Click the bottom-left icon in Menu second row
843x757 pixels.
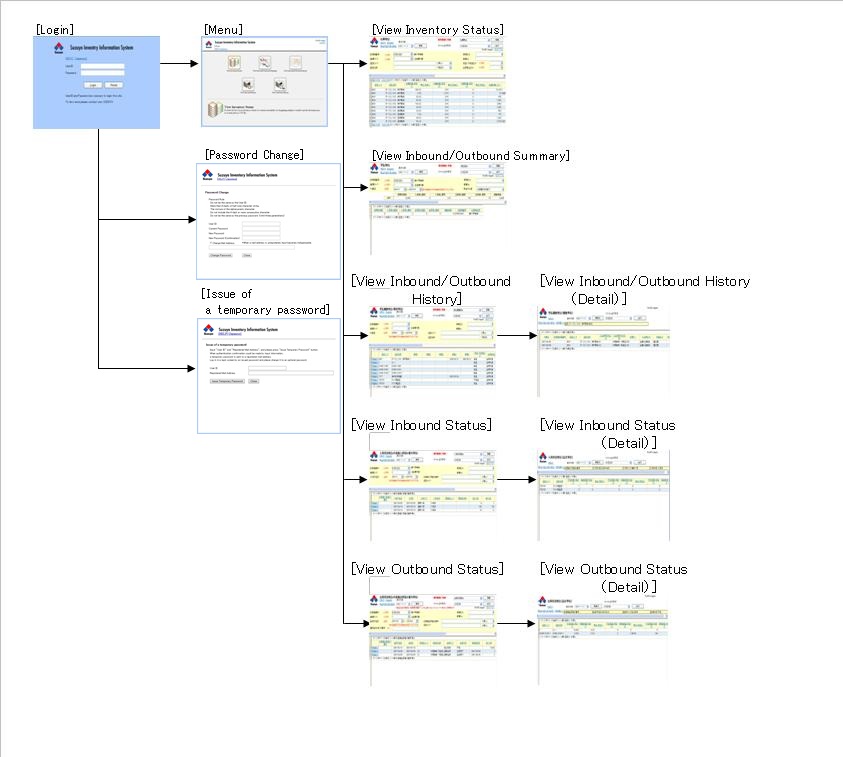tap(247, 86)
